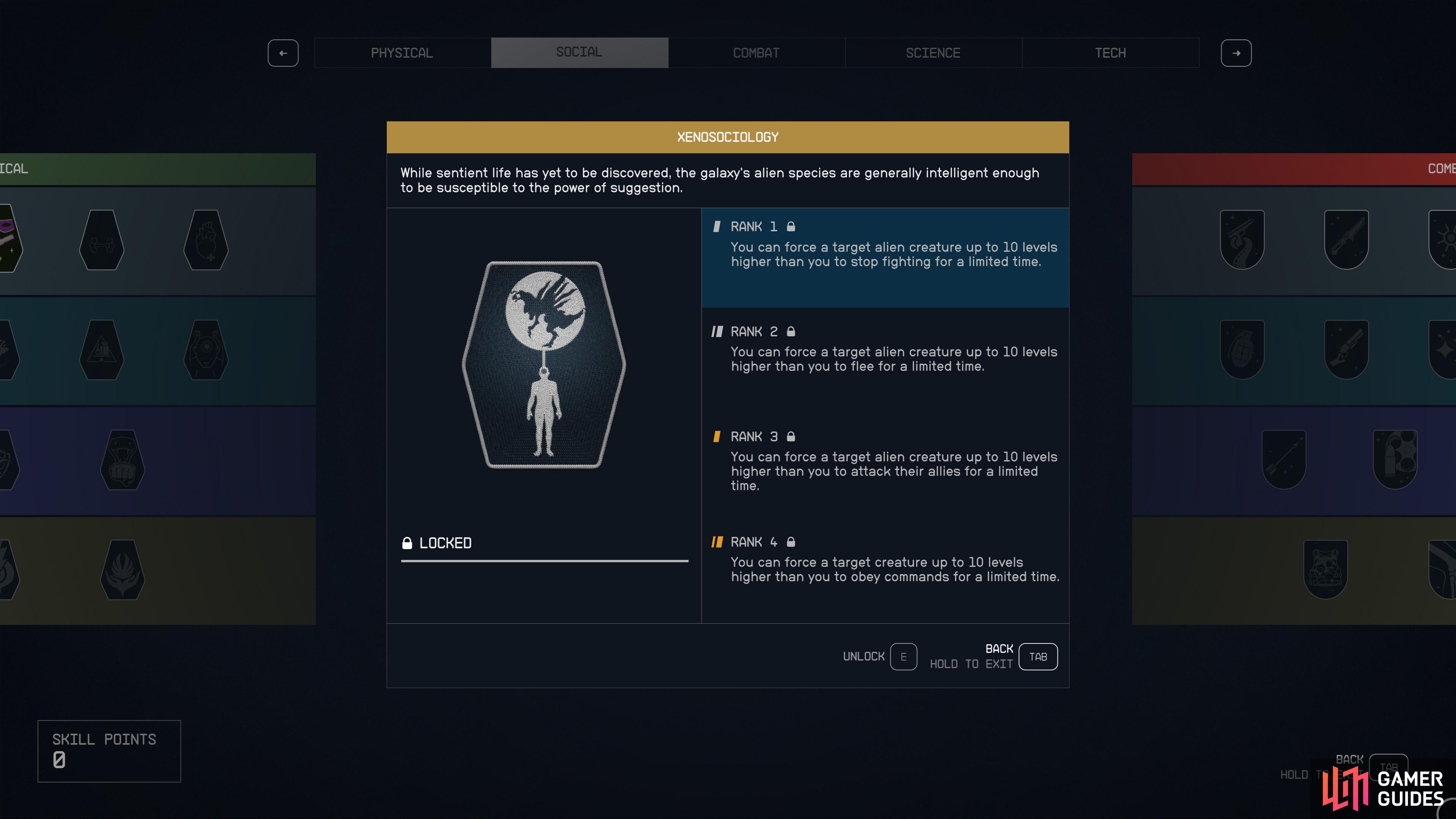This screenshot has width=1456, height=819.
Task: Go to previous category with left arrow
Action: pyautogui.click(x=283, y=53)
